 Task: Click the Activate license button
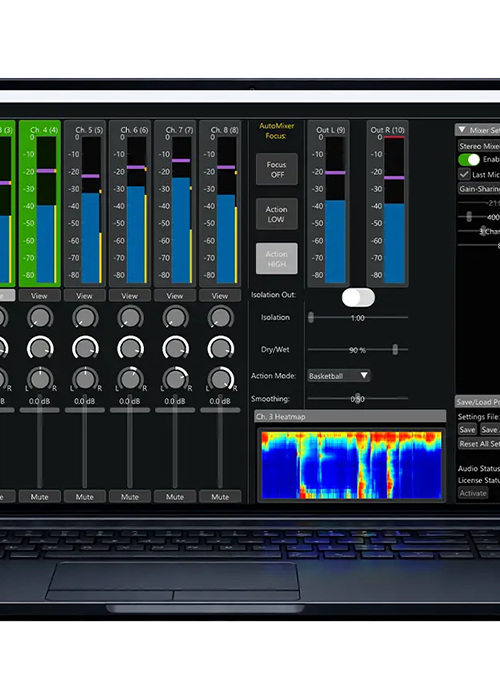[473, 493]
